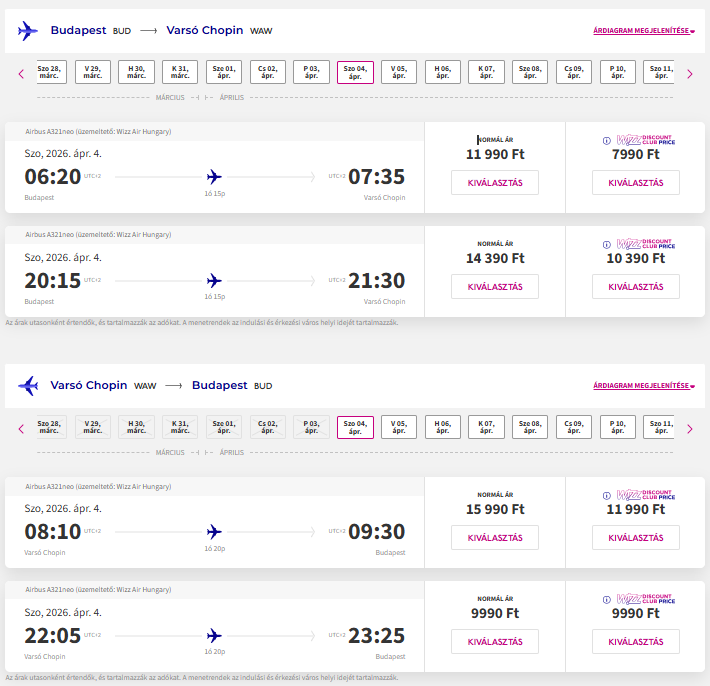The width and height of the screenshot is (710, 686).
Task: Click info icon beside 10 390 Ft Discount Club price
Action: click(606, 244)
